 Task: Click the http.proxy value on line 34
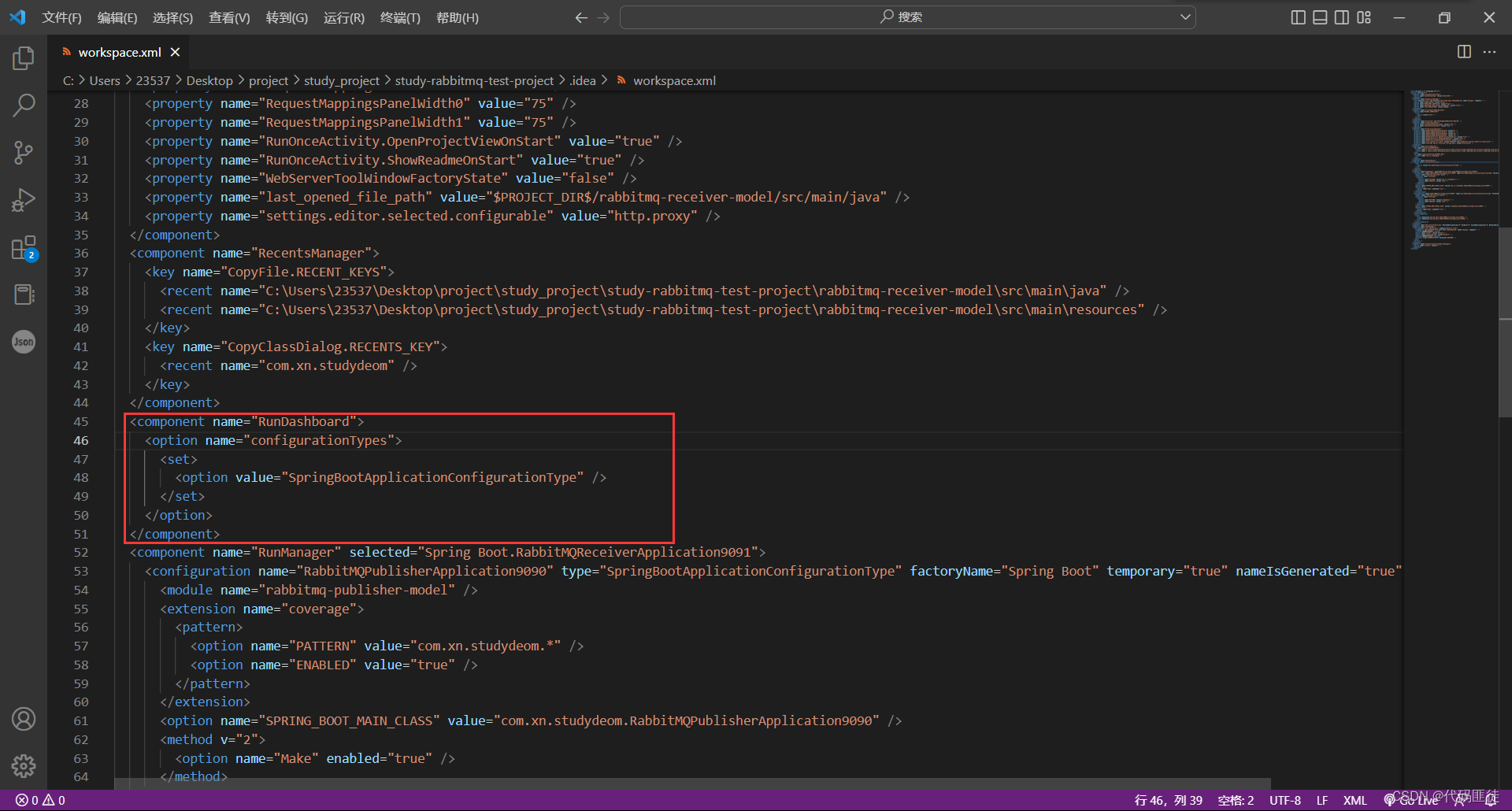pyautogui.click(x=652, y=217)
